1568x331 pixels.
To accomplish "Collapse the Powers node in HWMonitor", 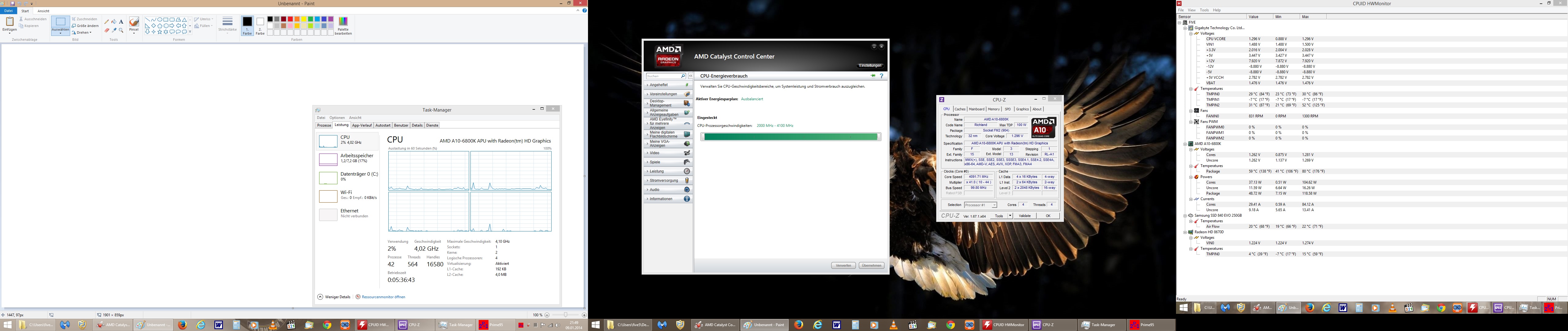I will pyautogui.click(x=1191, y=177).
